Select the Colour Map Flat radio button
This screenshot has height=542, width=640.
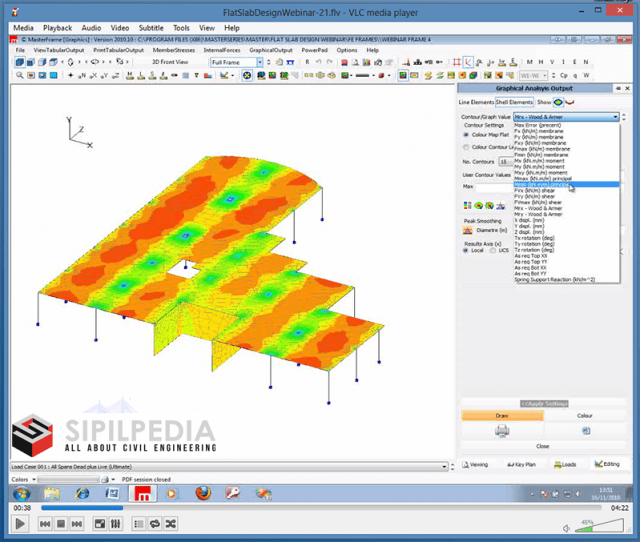point(466,134)
